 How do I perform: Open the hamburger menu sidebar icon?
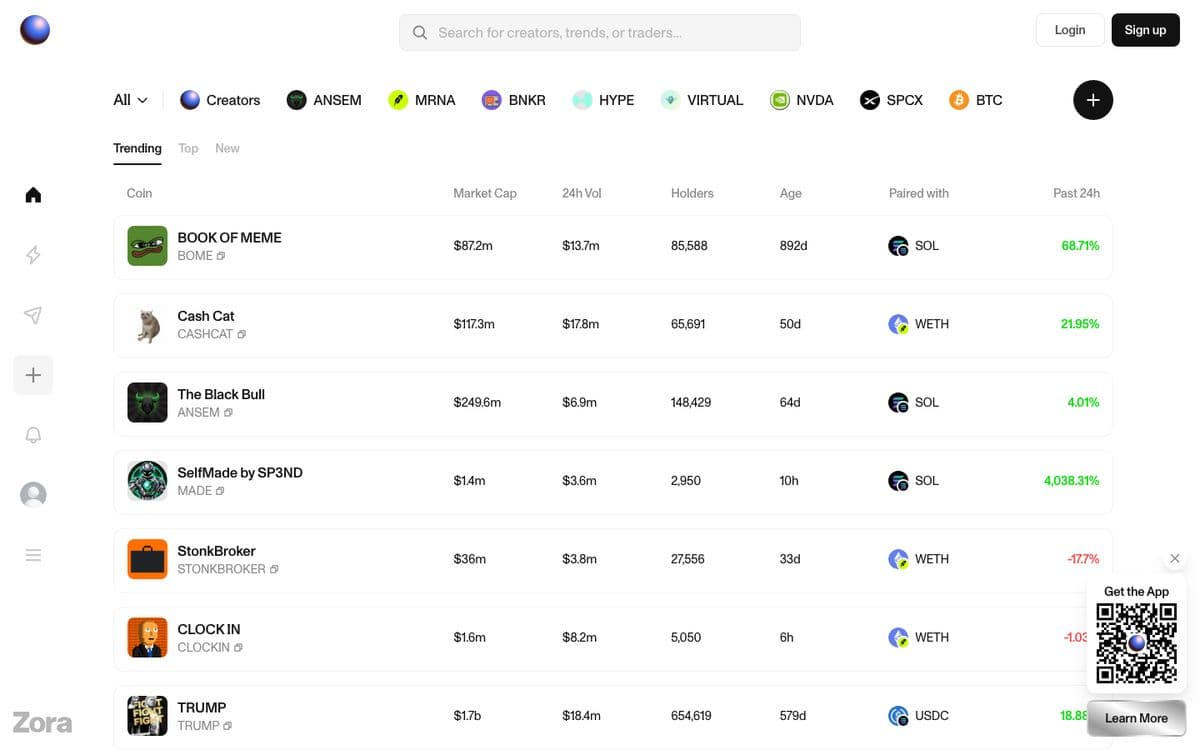(33, 555)
